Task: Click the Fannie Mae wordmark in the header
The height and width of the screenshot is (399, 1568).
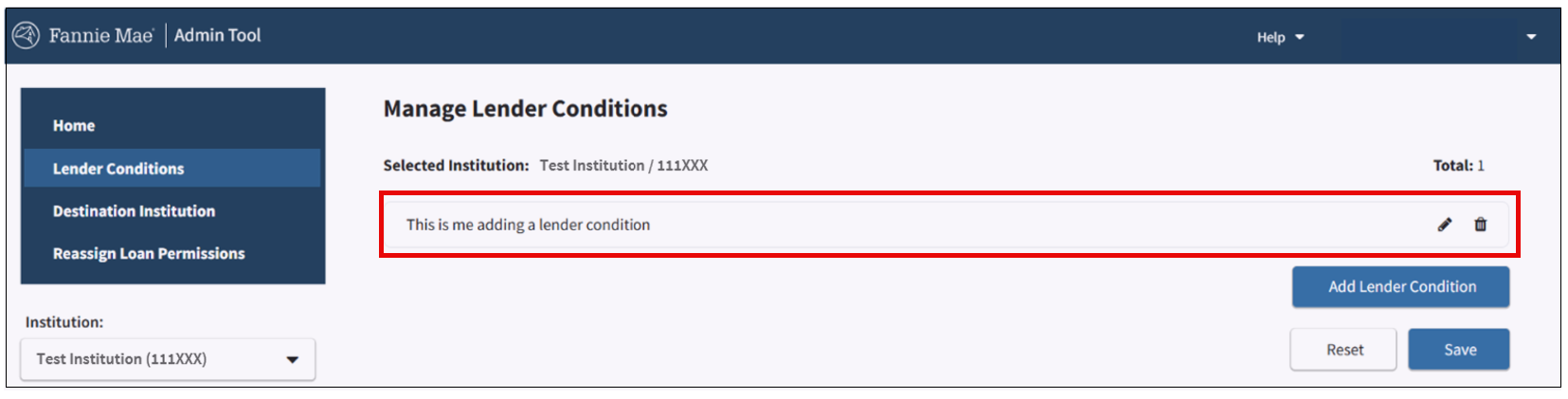Action: pyautogui.click(x=100, y=36)
